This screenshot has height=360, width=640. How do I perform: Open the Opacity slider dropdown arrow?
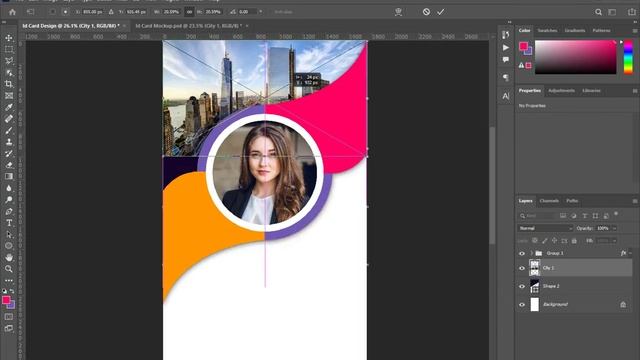click(614, 228)
